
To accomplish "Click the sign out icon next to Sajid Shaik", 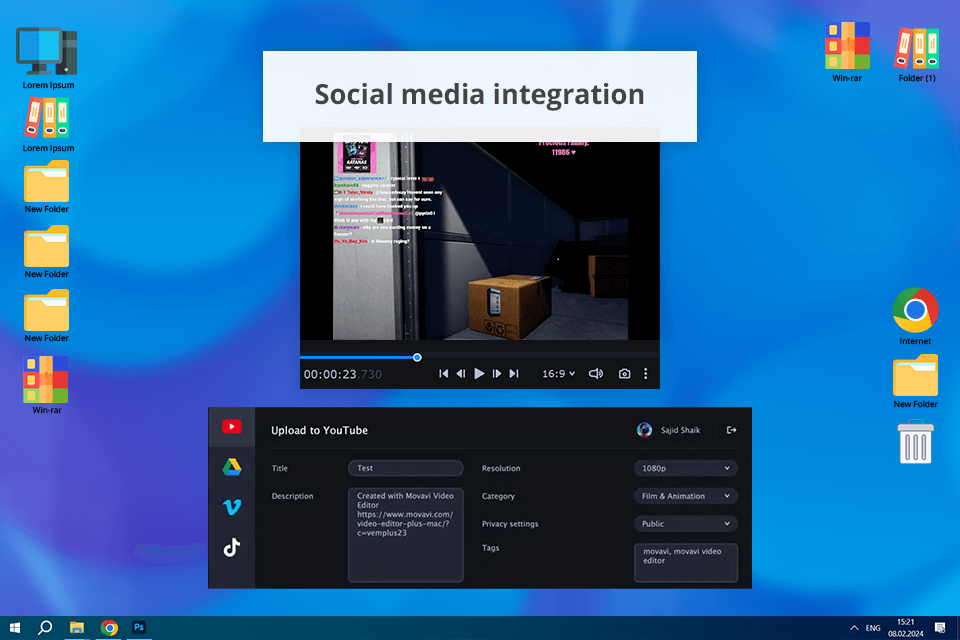I will point(731,430).
